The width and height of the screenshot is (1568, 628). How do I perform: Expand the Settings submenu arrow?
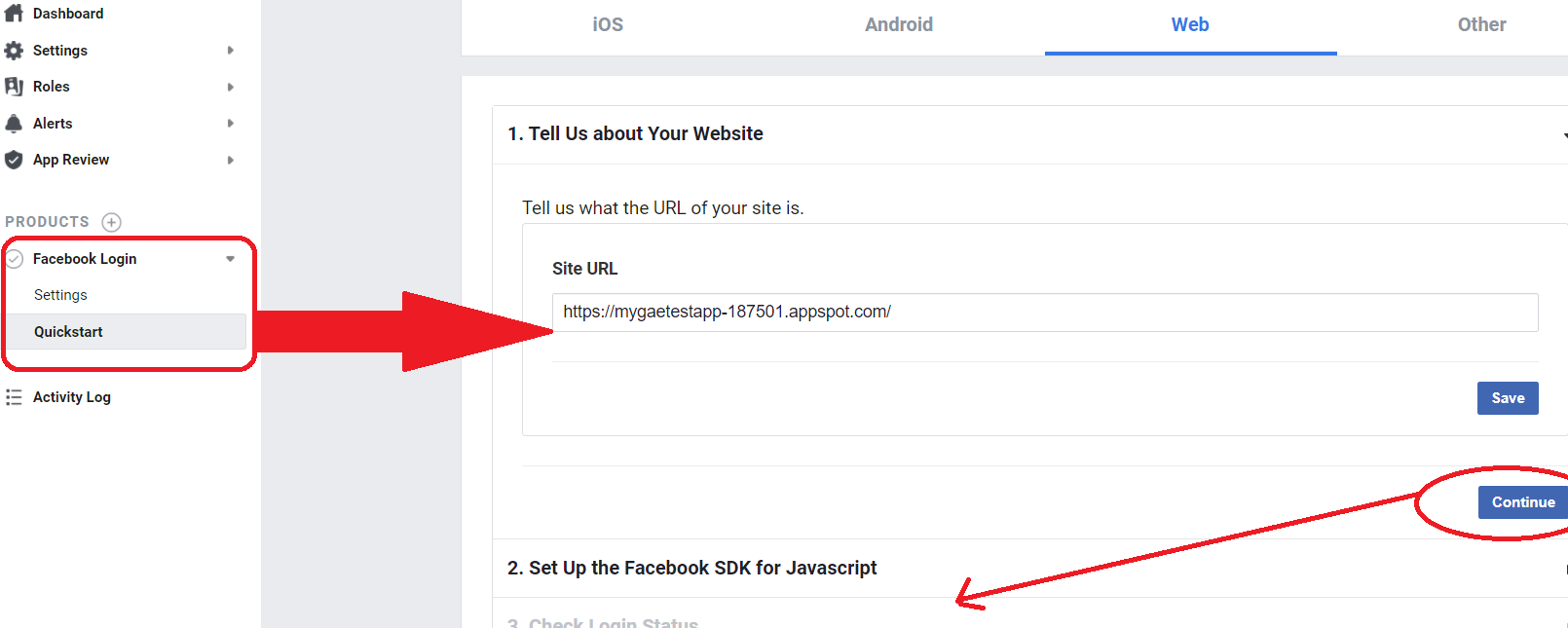tap(231, 51)
